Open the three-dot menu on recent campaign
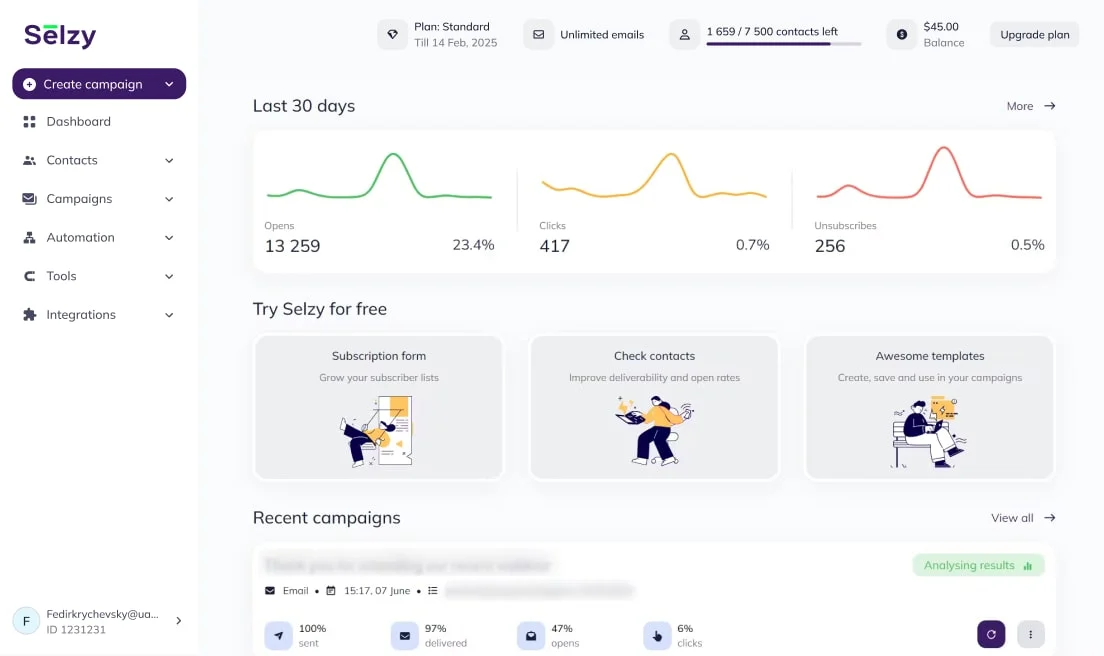This screenshot has height=656, width=1104. [1031, 634]
